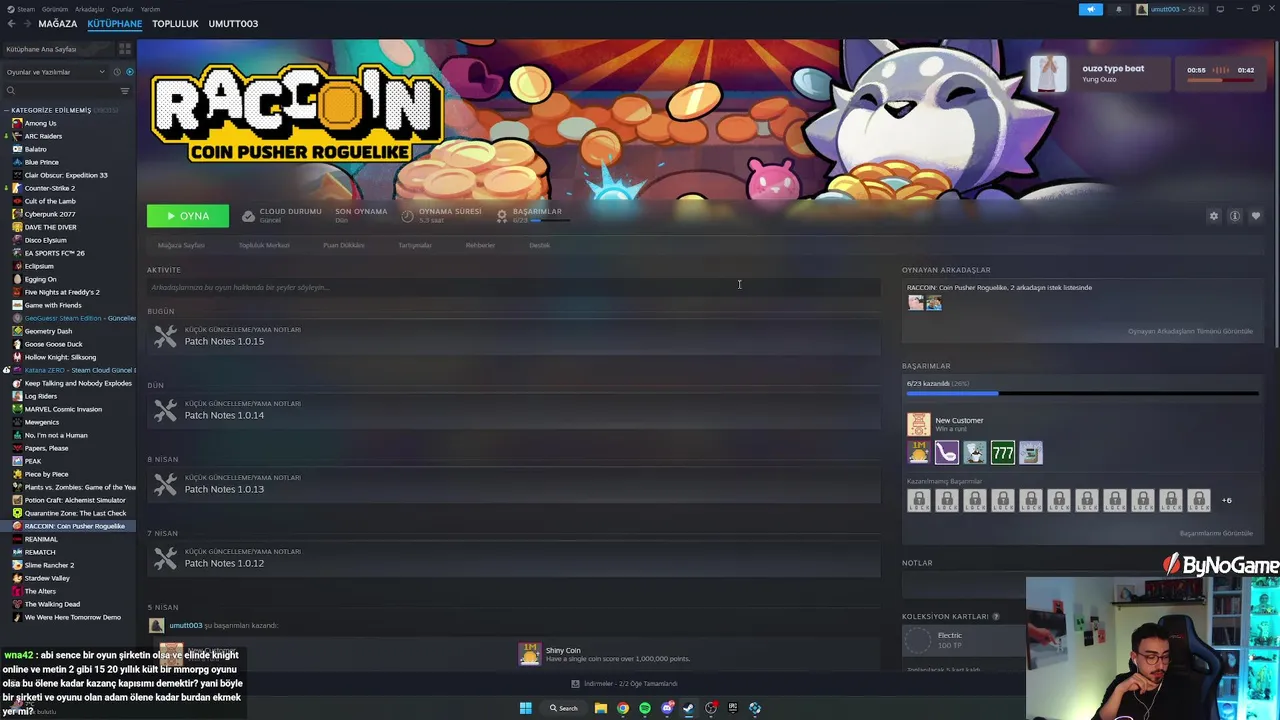Click the Cloud Durumu status icon
Viewport: 1280px width, 720px height.
pyautogui.click(x=248, y=216)
